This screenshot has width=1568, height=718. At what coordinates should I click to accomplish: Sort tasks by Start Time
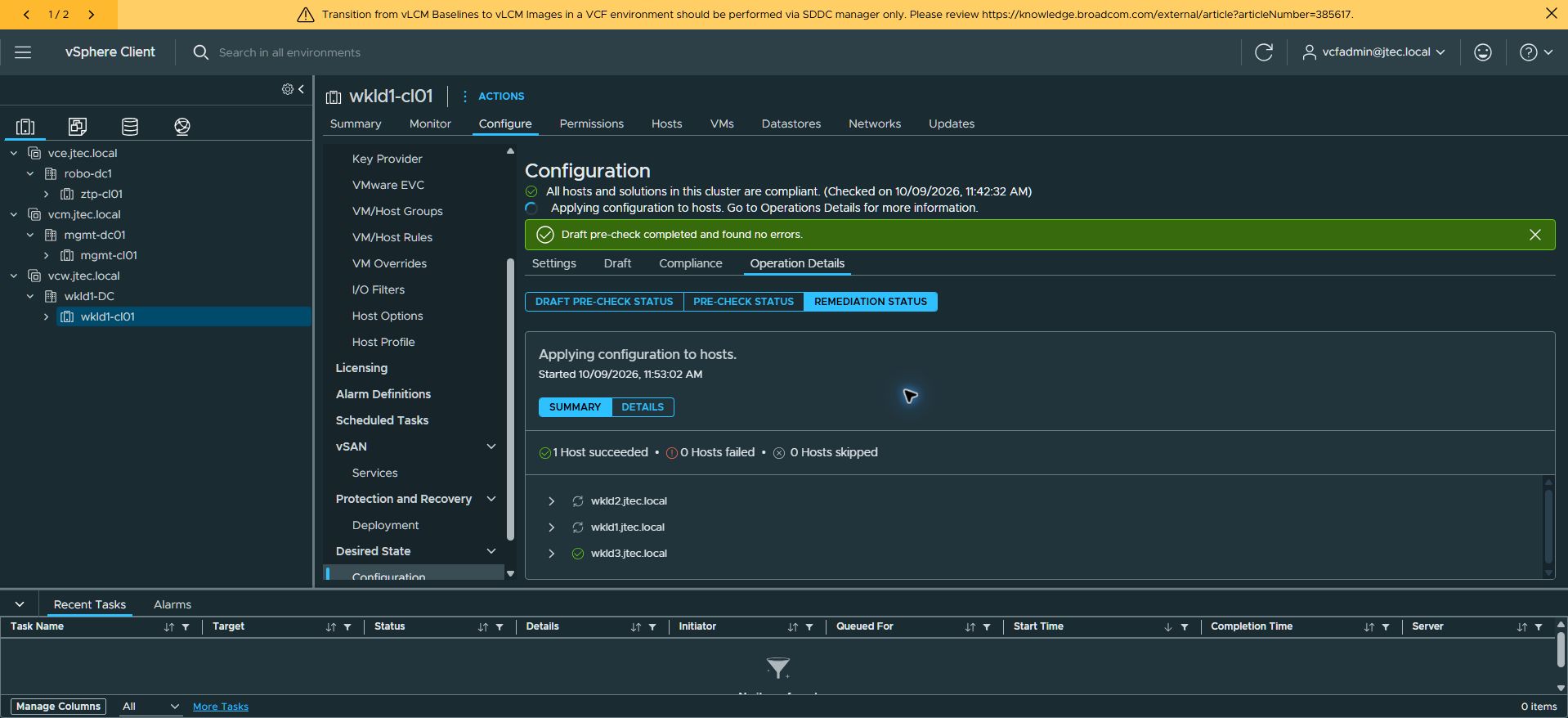pyautogui.click(x=1168, y=627)
